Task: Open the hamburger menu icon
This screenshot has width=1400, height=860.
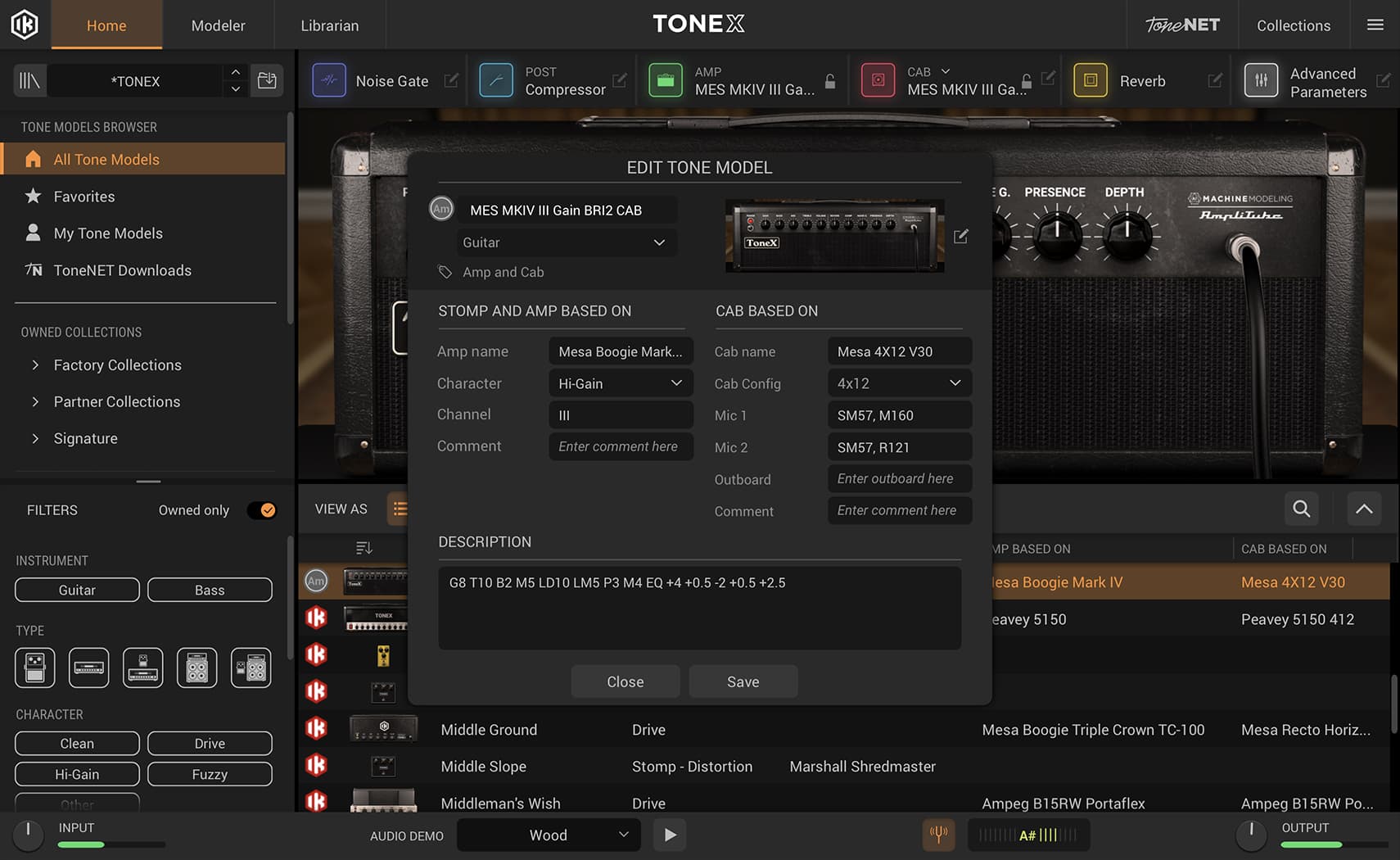Action: 1375,25
